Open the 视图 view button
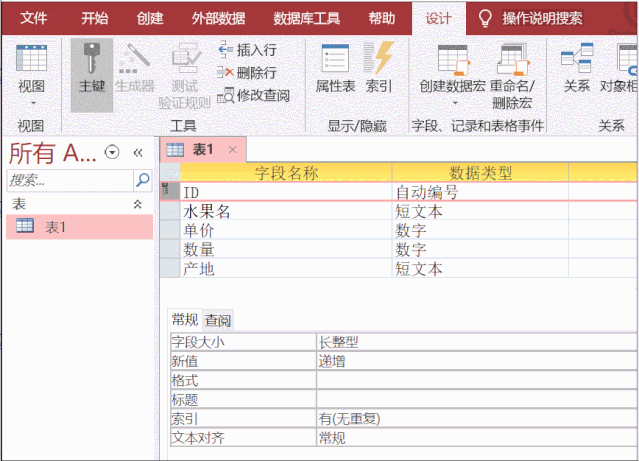This screenshot has width=639, height=461. [32, 68]
